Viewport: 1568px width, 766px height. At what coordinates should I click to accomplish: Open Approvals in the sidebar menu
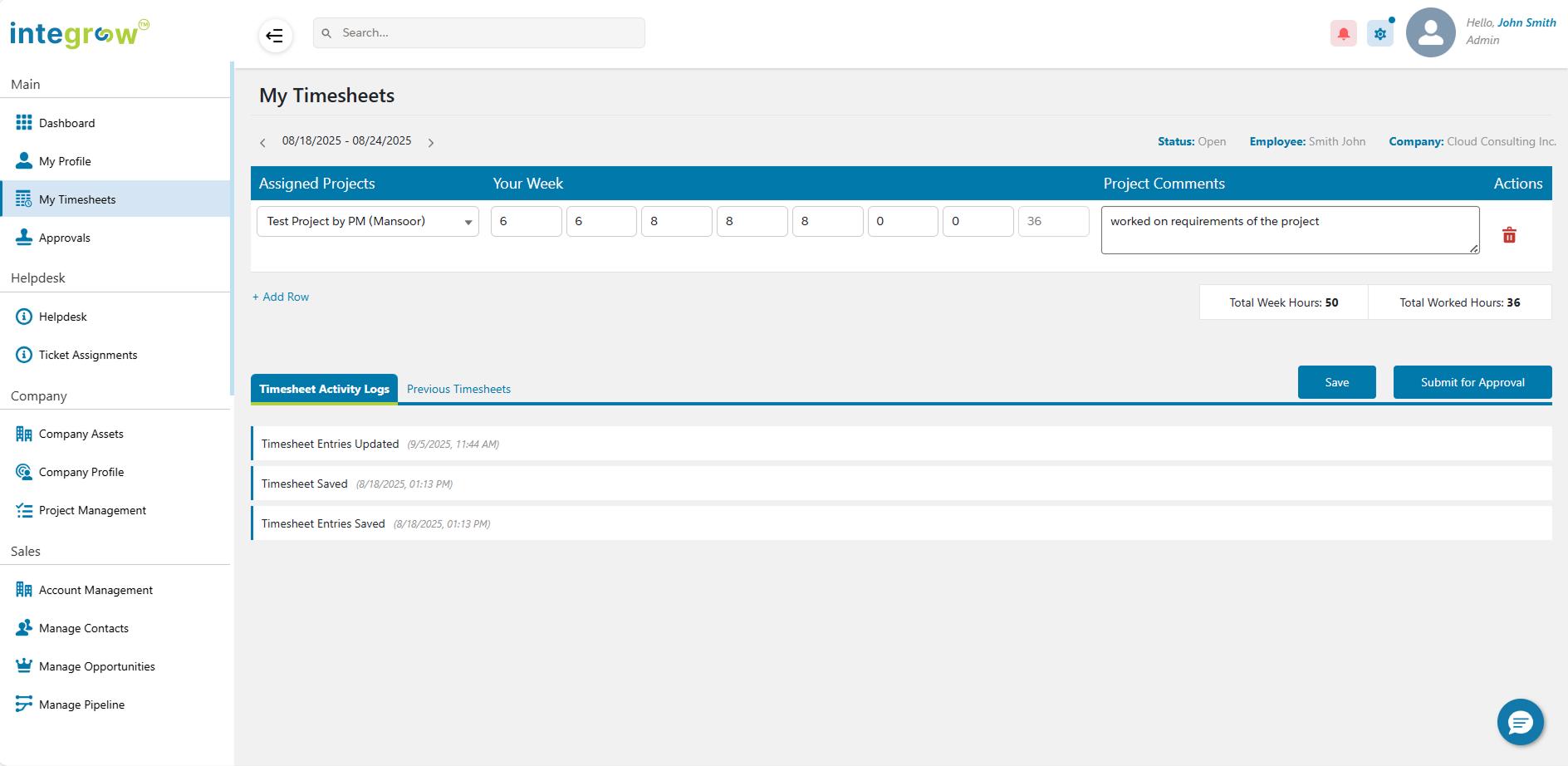[x=64, y=238]
